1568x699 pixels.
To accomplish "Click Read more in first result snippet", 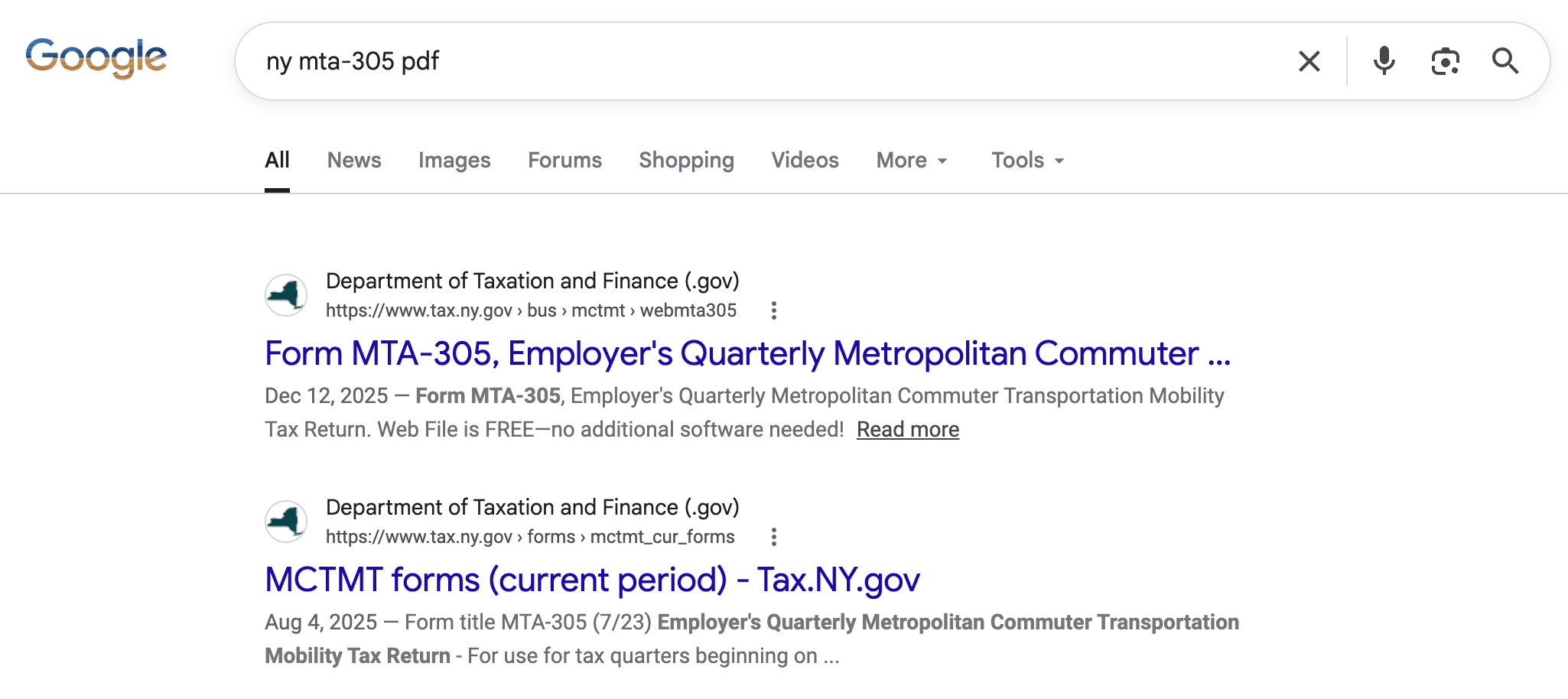I will click(908, 430).
